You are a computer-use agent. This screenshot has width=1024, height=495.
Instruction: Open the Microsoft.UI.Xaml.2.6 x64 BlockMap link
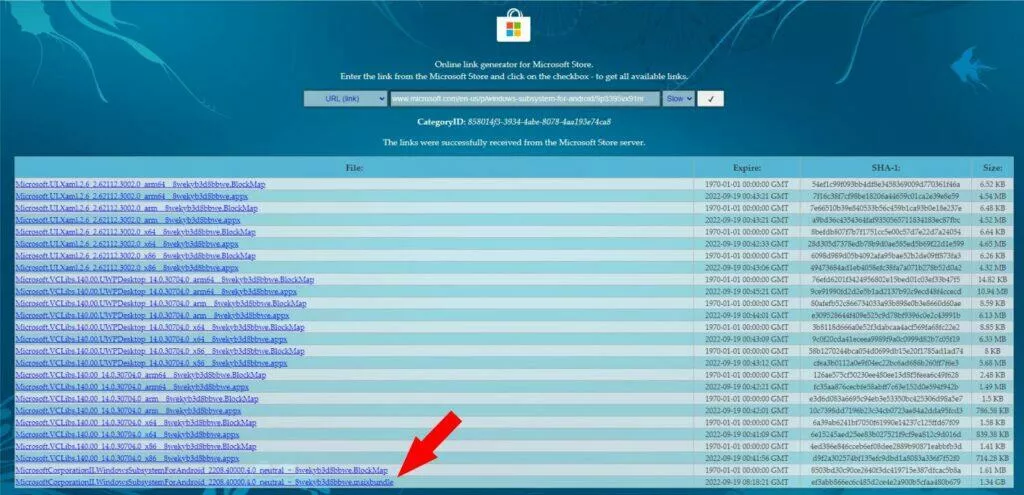click(x=135, y=232)
